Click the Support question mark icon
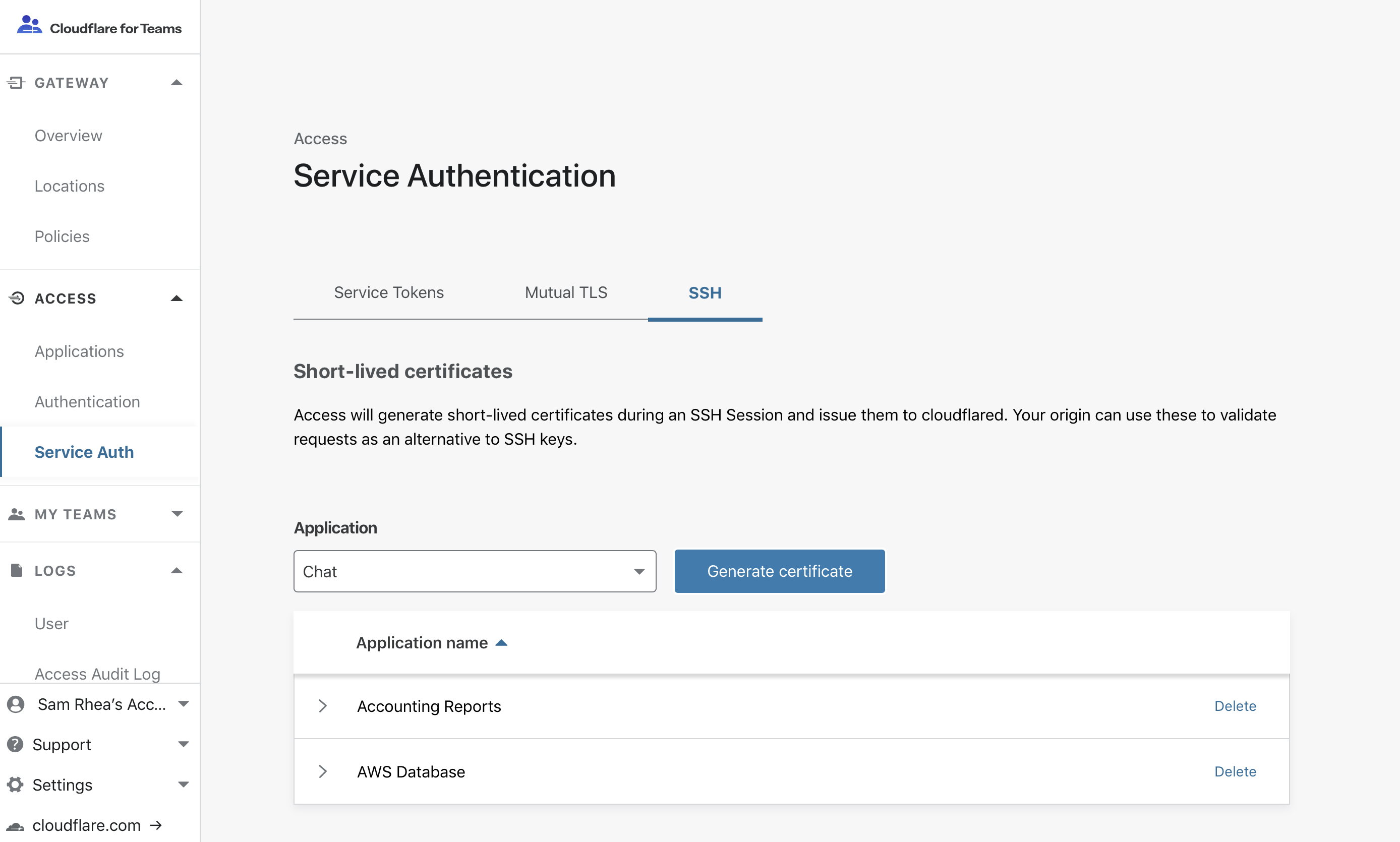This screenshot has height=842, width=1400. click(15, 744)
